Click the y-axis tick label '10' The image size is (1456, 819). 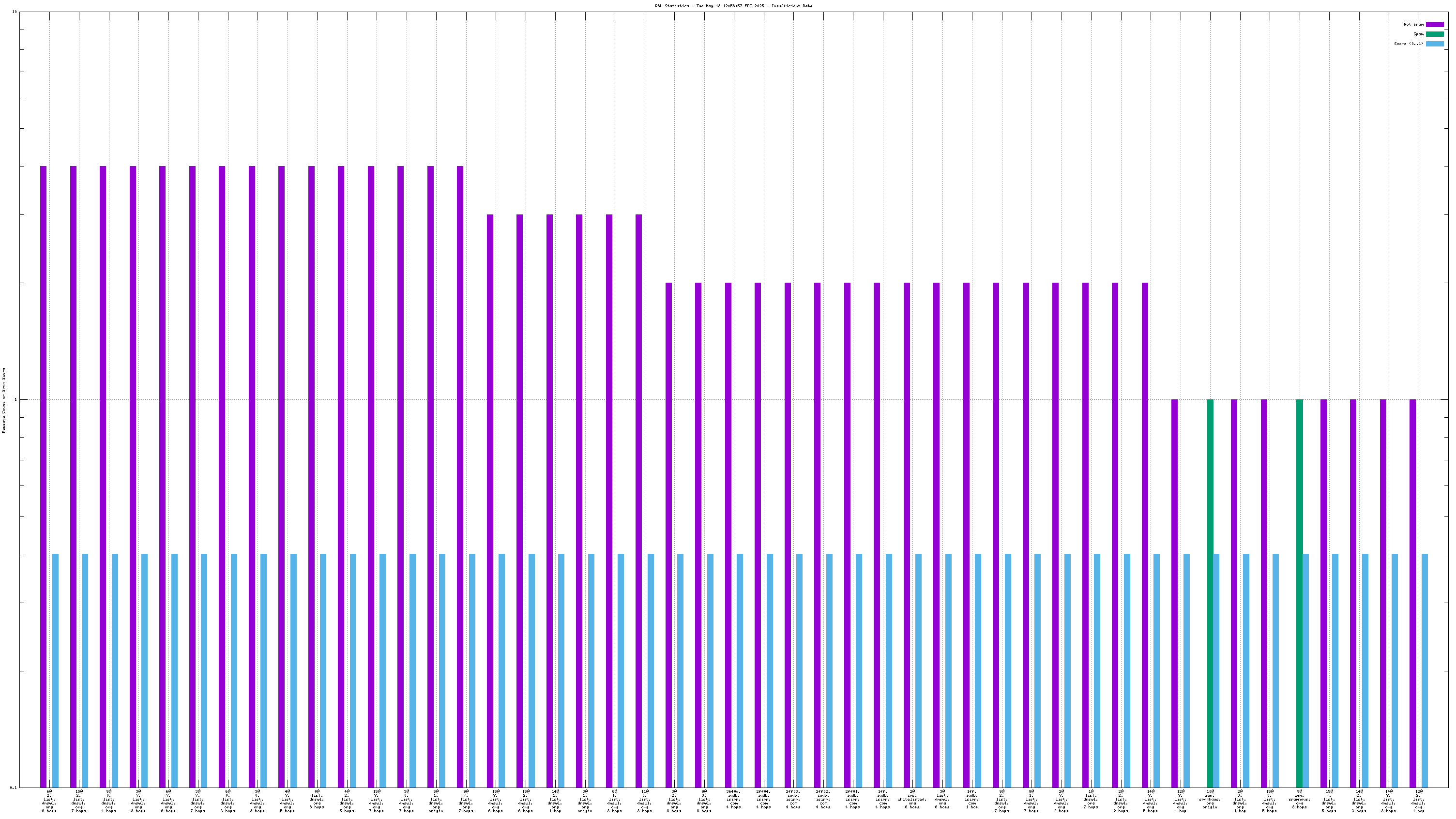(x=14, y=12)
